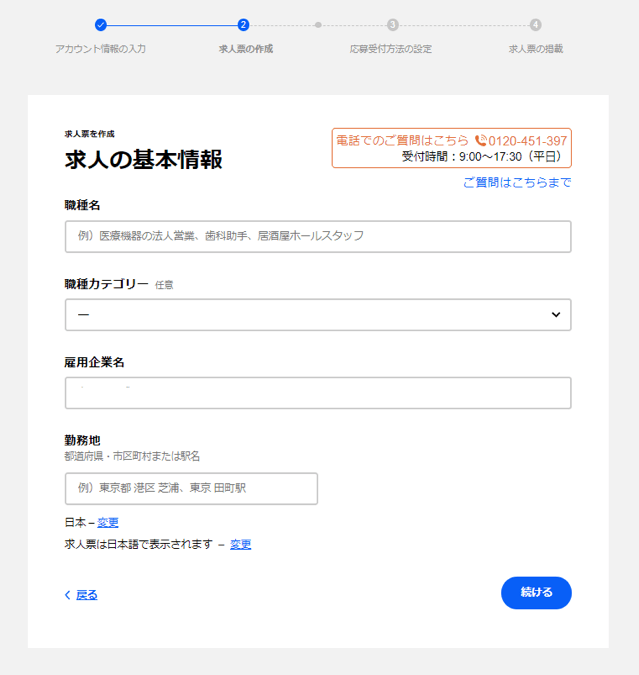Viewport: 639px width, 675px height.
Task: Go back using the 戻る link
Action: 86,594
